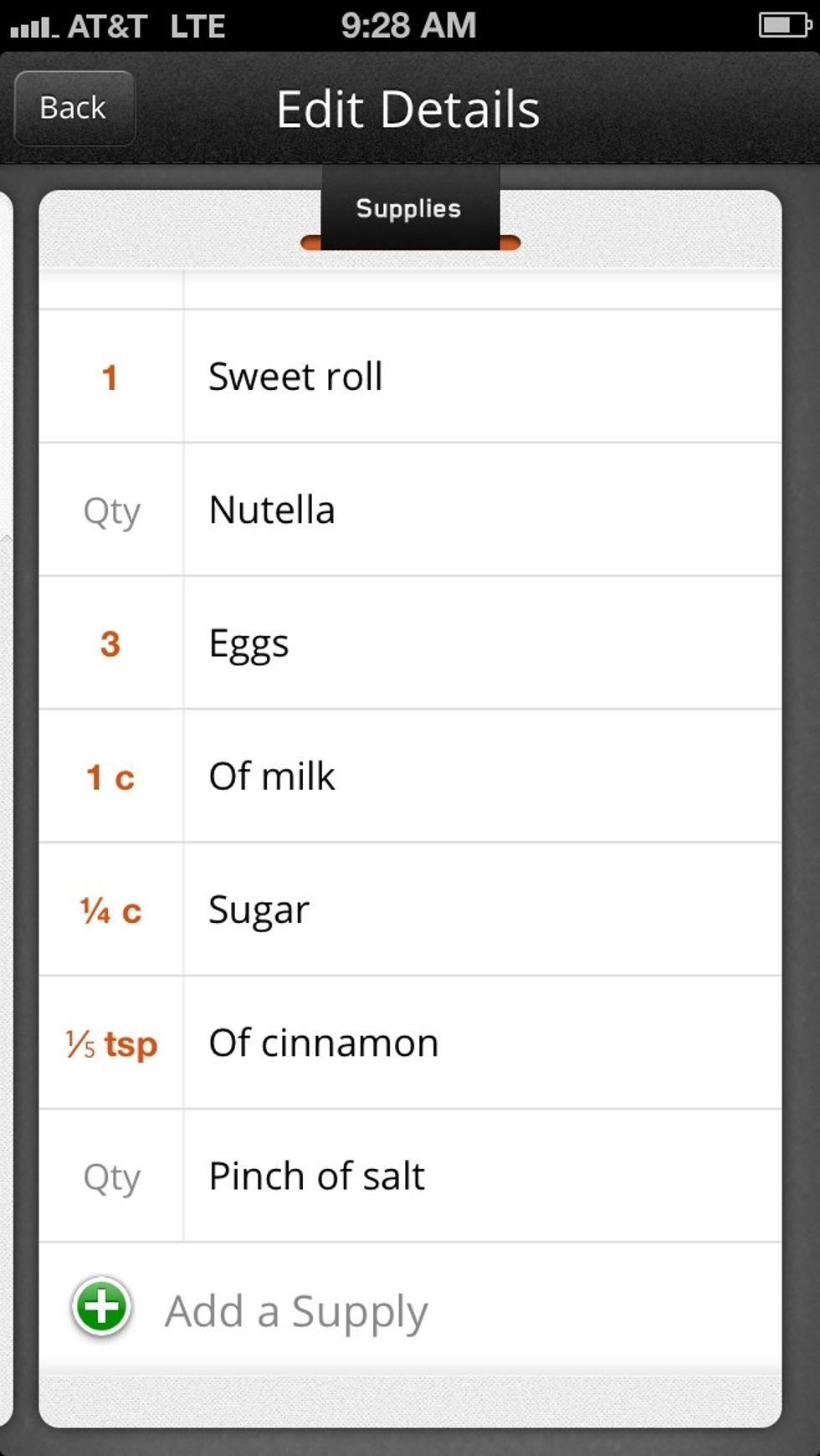Open the ⅕ tsp quantity for cinnamon
The image size is (820, 1456).
[110, 1043]
